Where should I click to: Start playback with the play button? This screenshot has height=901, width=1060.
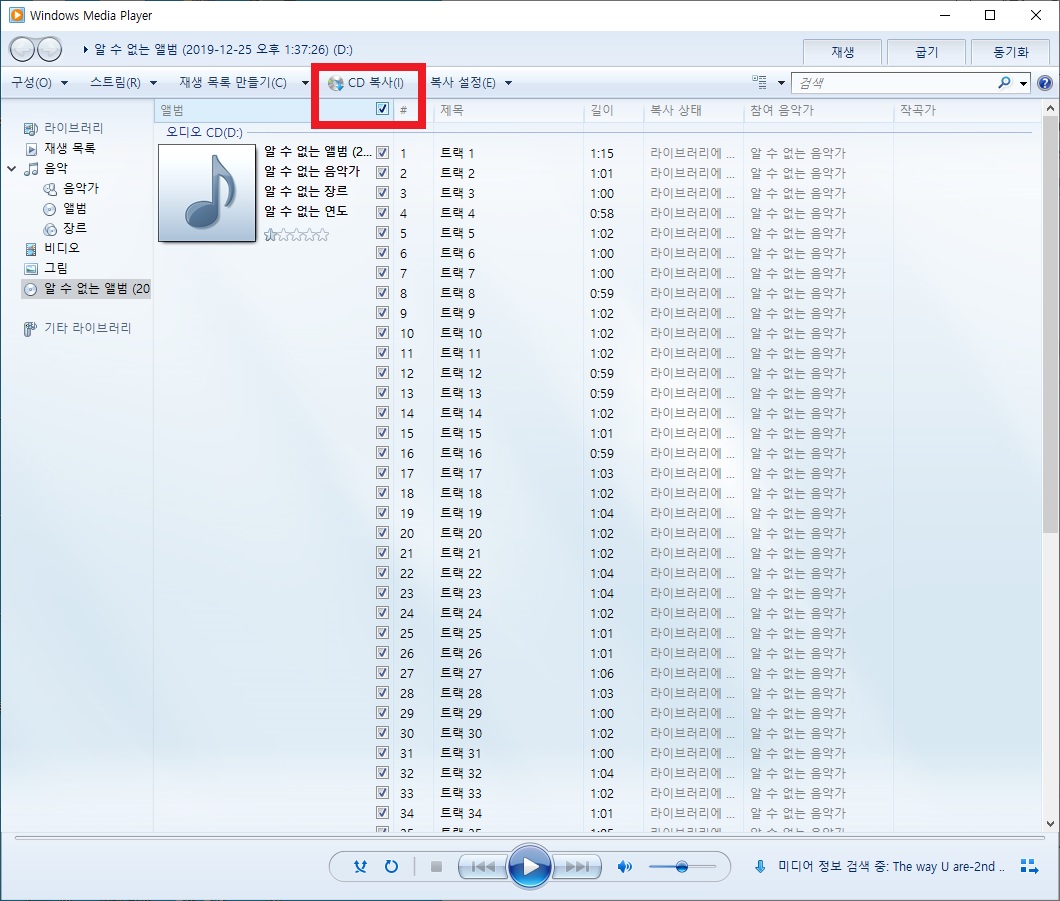pyautogui.click(x=529, y=866)
